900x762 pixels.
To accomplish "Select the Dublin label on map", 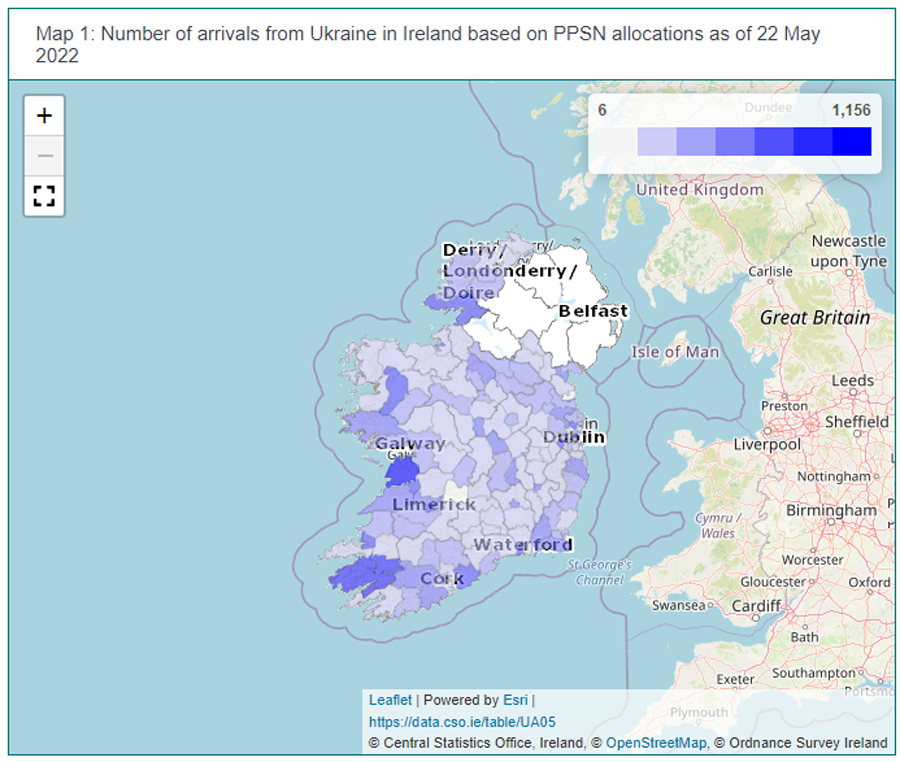I will [574, 438].
